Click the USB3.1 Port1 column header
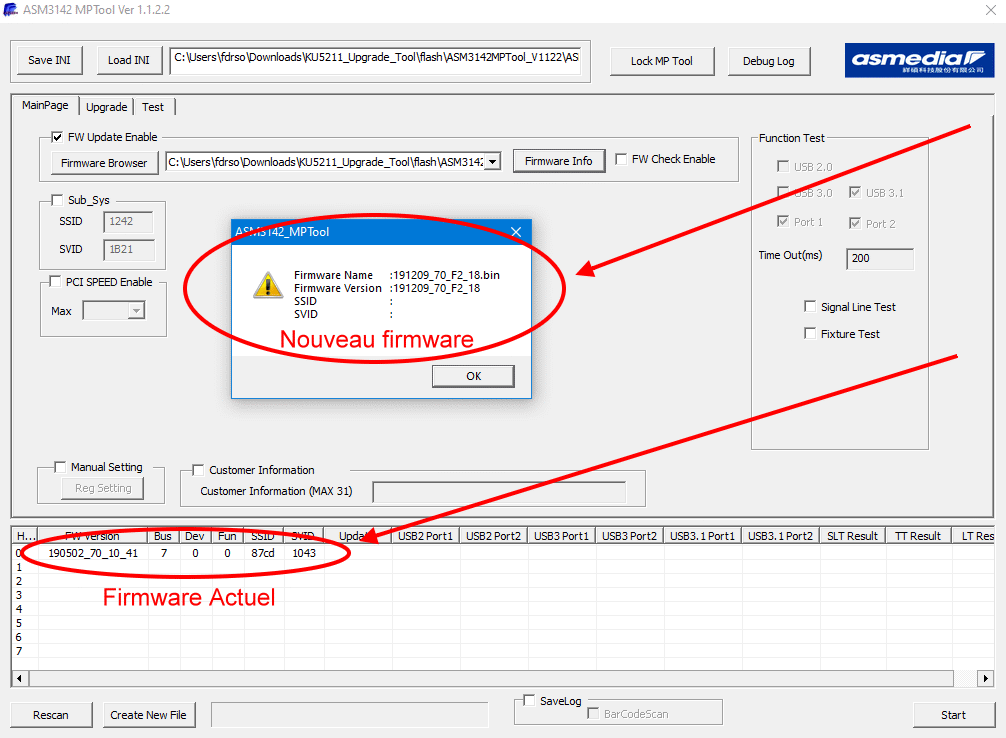This screenshot has width=1006, height=738. (703, 536)
